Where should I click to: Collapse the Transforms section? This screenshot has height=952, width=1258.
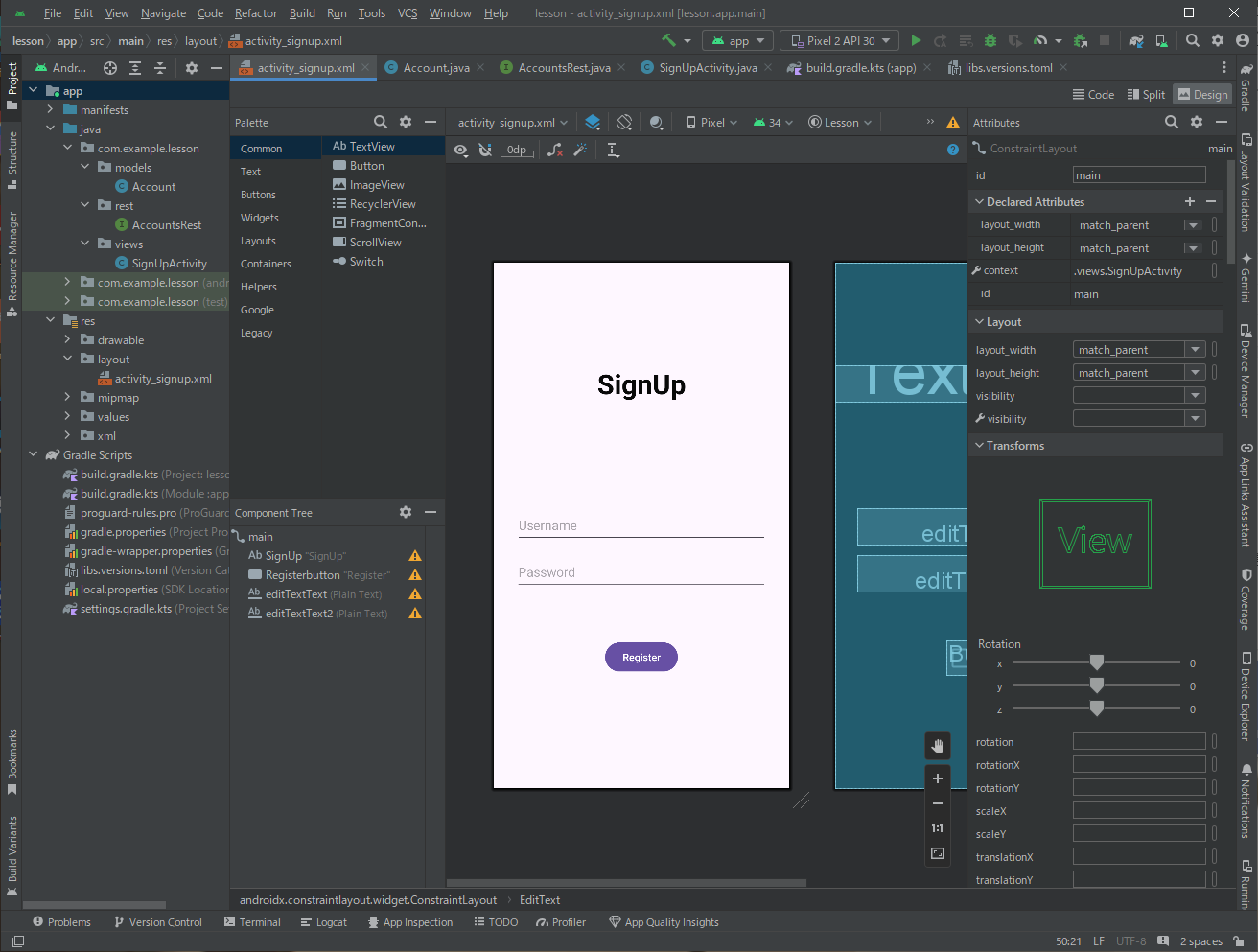coord(980,445)
